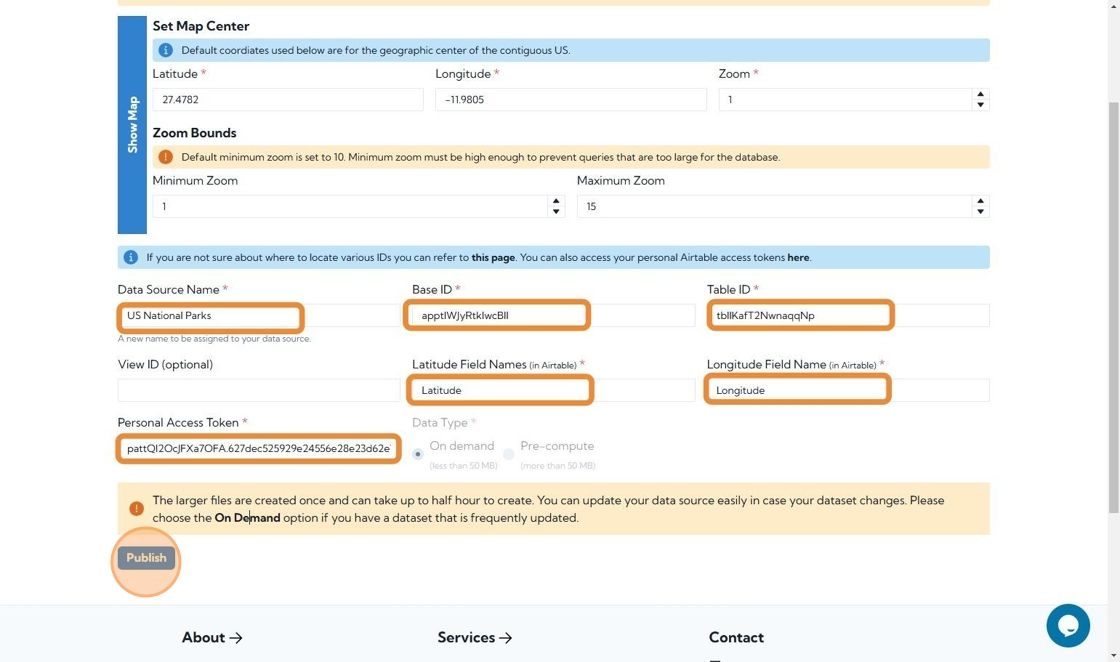The height and width of the screenshot is (662, 1120).
Task: Click the scrollbar down arrow
Action: [1114, 656]
